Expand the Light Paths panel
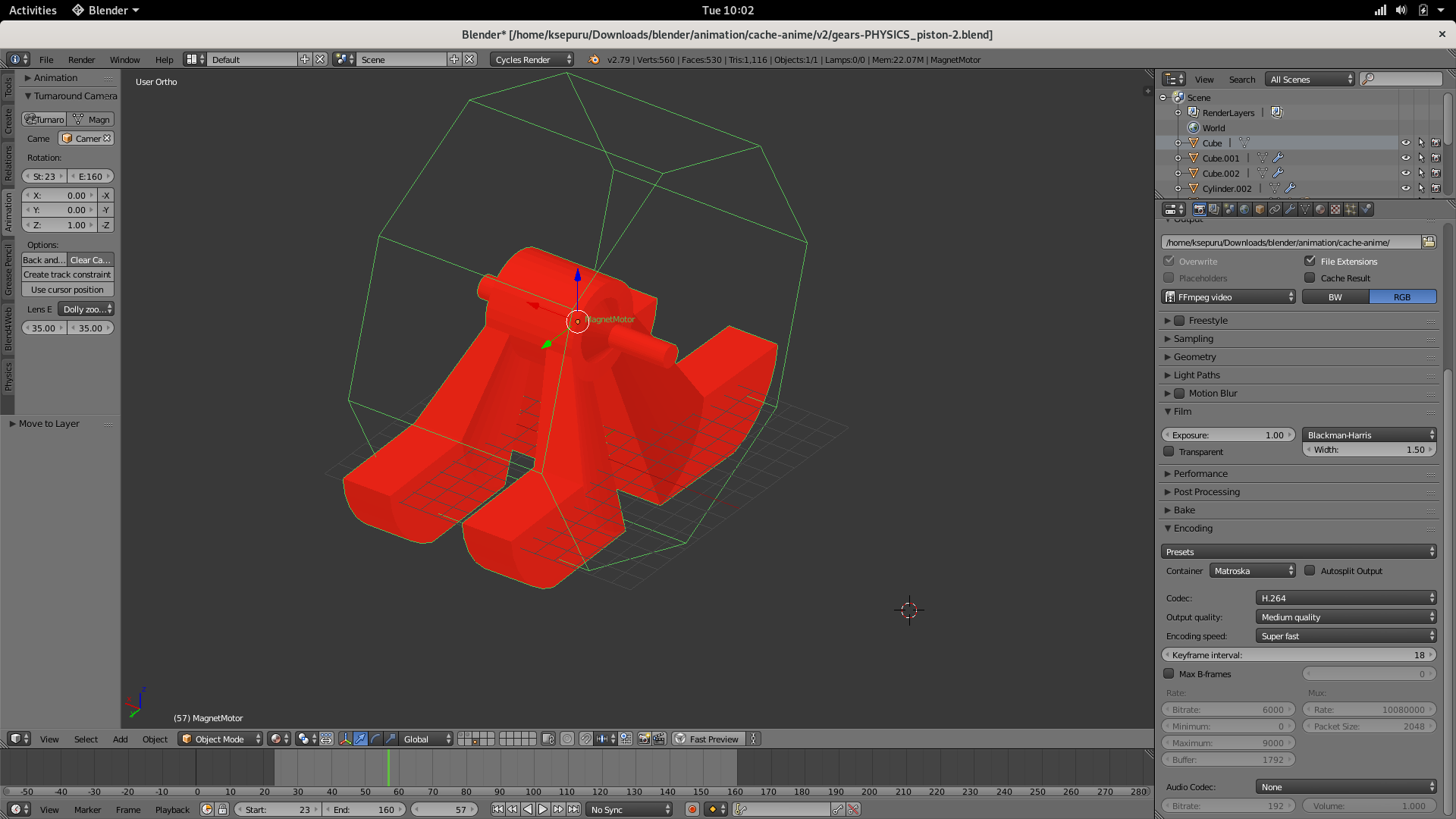1456x819 pixels. 1198,375
